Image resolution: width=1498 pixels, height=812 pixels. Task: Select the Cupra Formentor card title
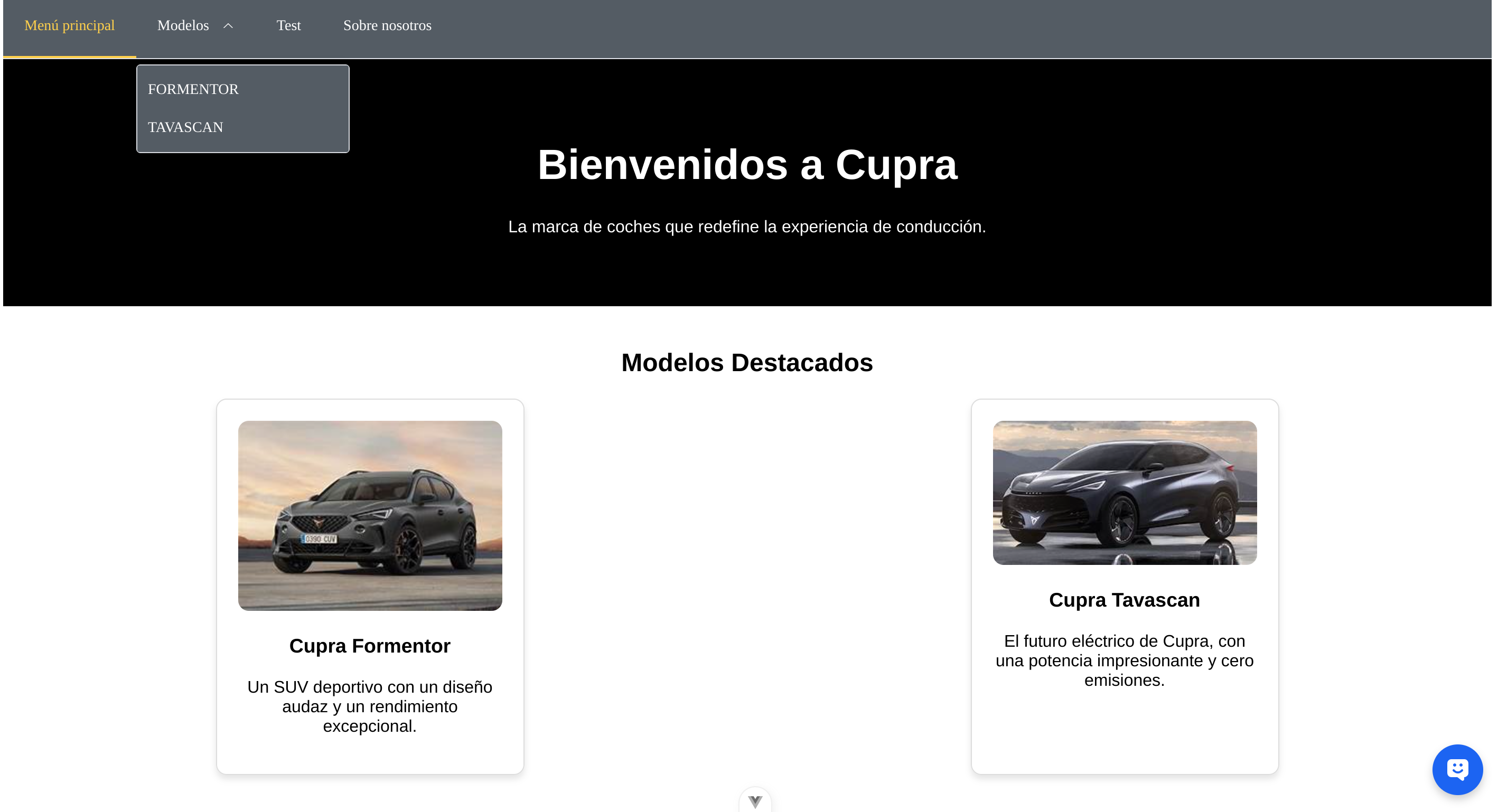370,646
